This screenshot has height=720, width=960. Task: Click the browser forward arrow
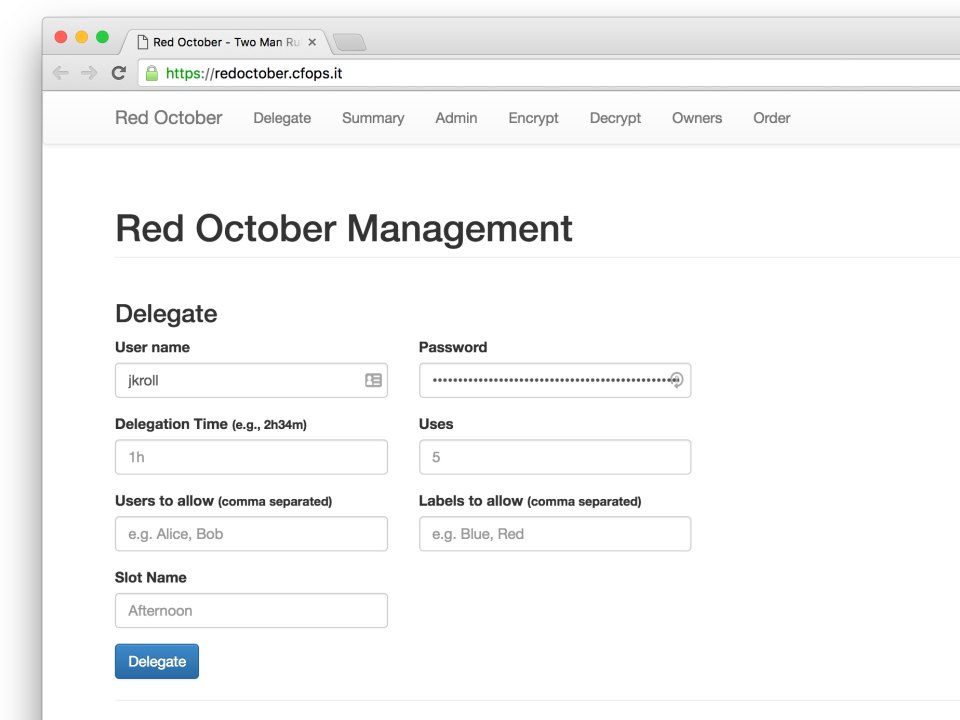(89, 73)
